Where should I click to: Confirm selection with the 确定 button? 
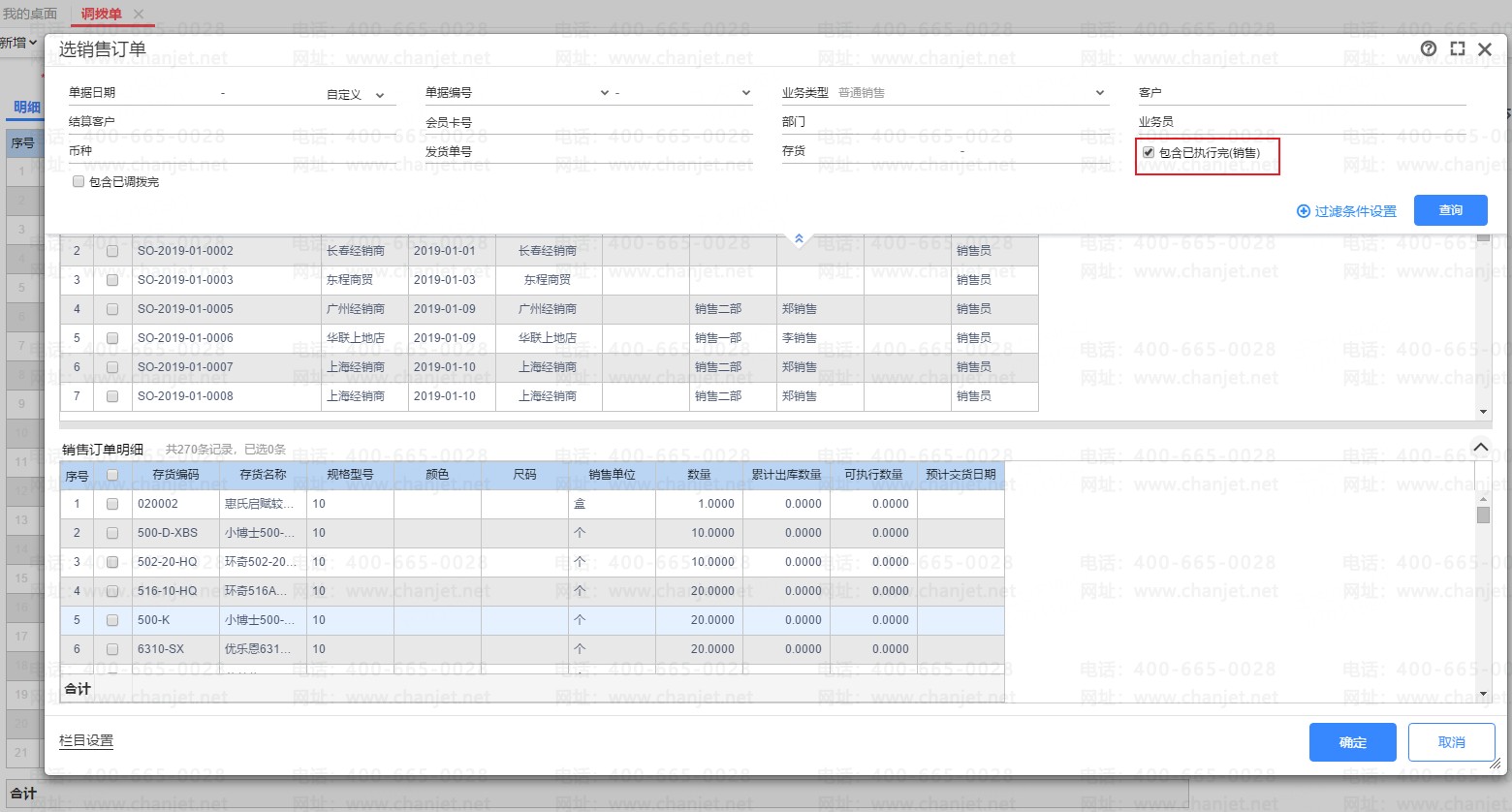[1352, 742]
